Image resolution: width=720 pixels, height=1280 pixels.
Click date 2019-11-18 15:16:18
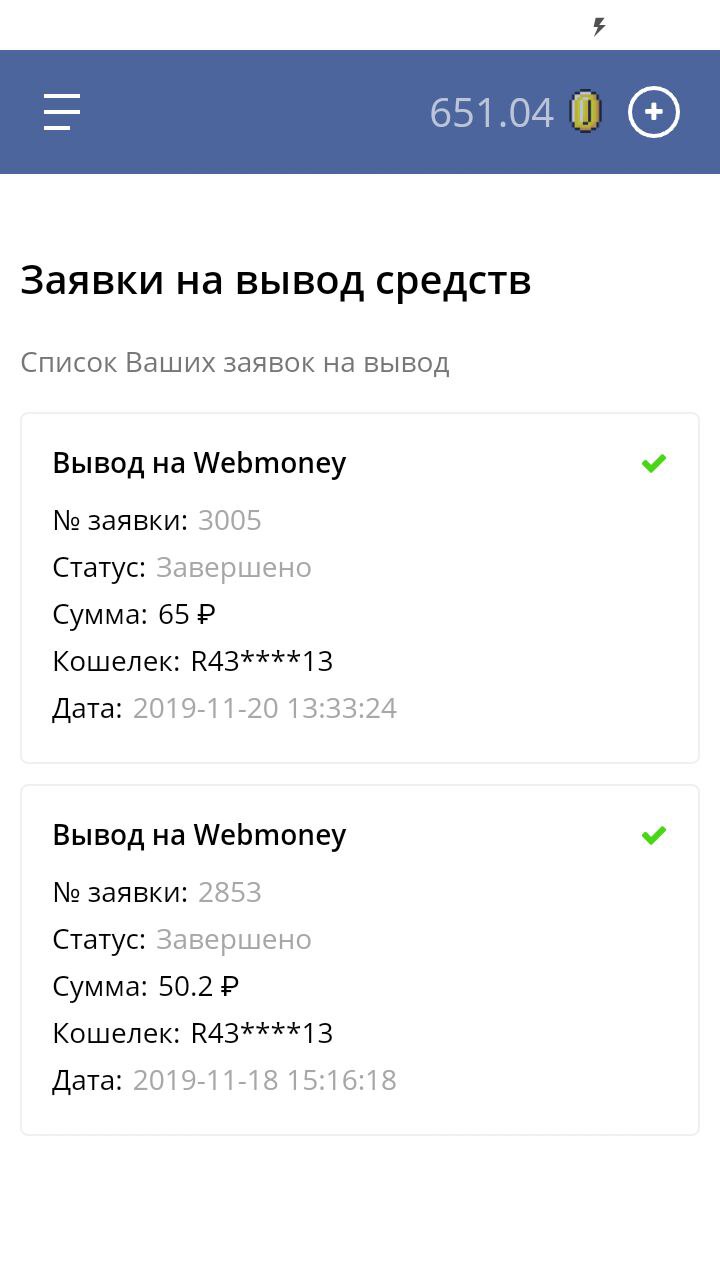264,1080
